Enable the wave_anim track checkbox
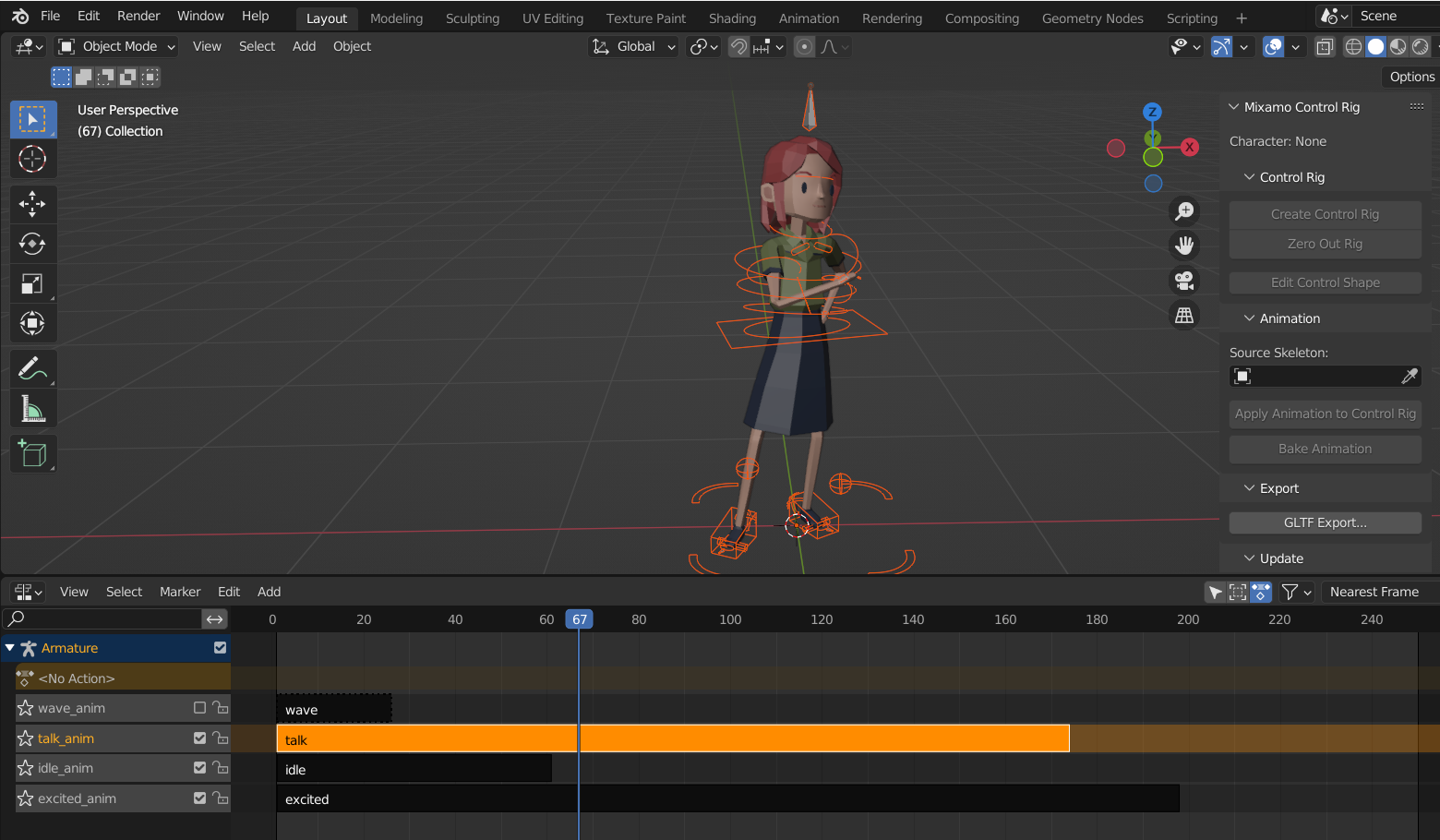 tap(199, 708)
